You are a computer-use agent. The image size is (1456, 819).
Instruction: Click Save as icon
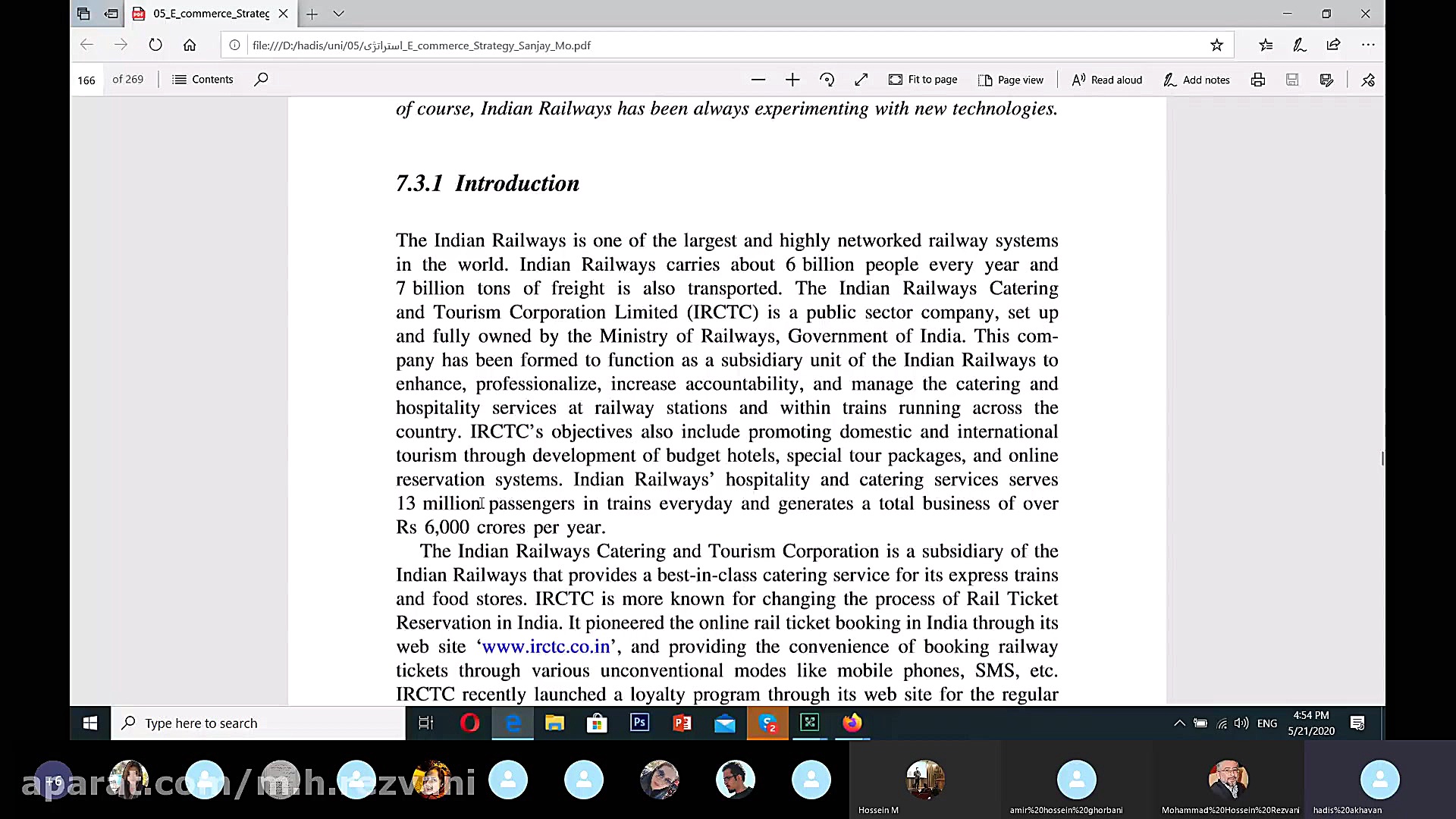point(1326,80)
